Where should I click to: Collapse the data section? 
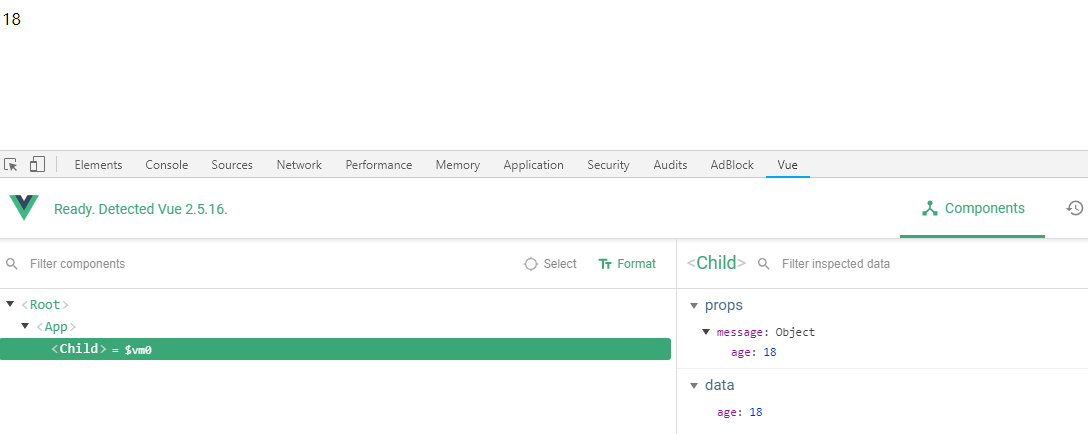[x=693, y=385]
